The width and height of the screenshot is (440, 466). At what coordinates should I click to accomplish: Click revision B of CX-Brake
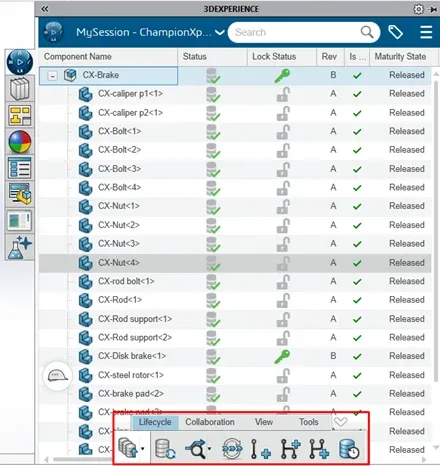tap(333, 75)
